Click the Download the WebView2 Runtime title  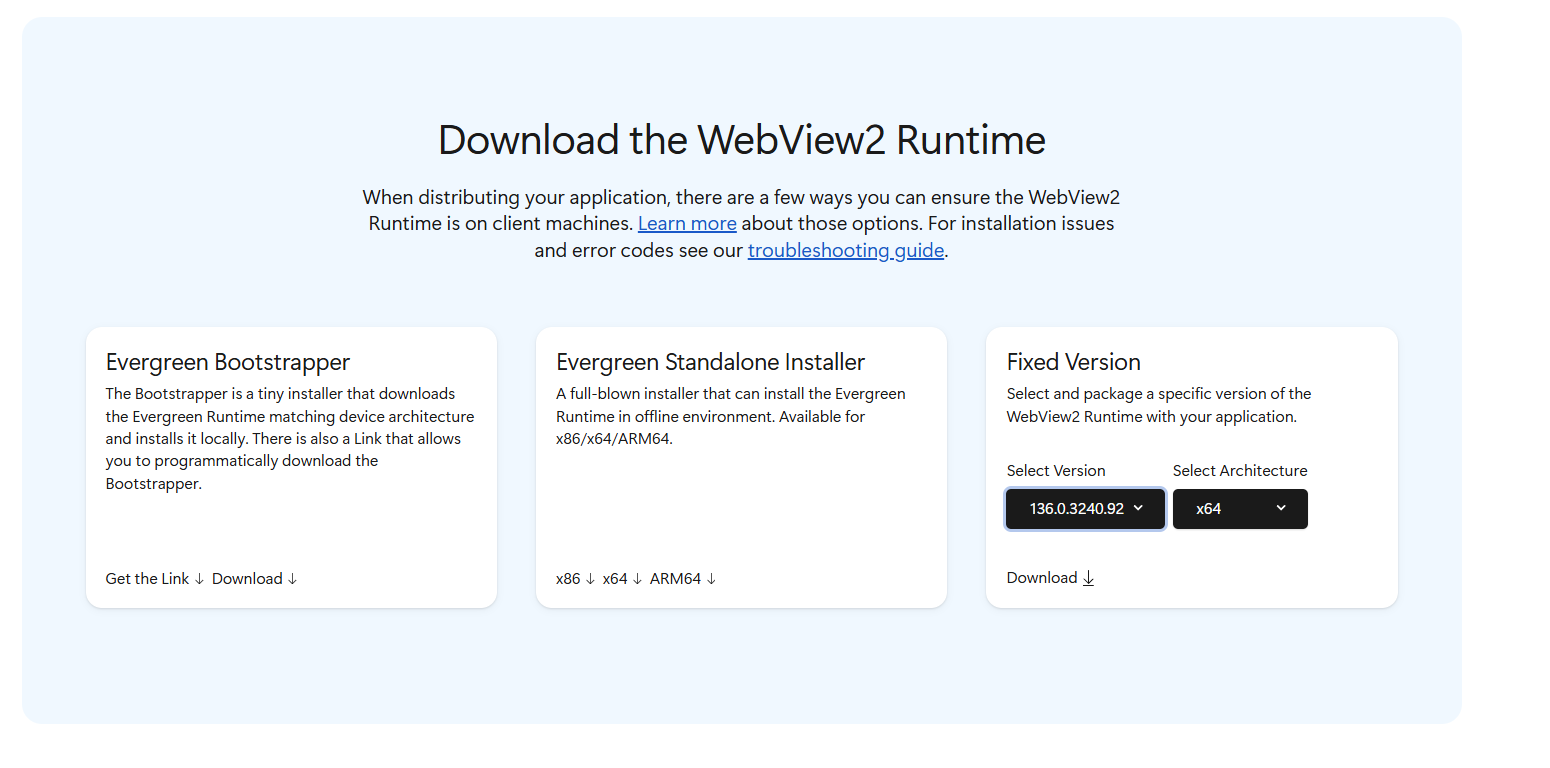coord(742,140)
